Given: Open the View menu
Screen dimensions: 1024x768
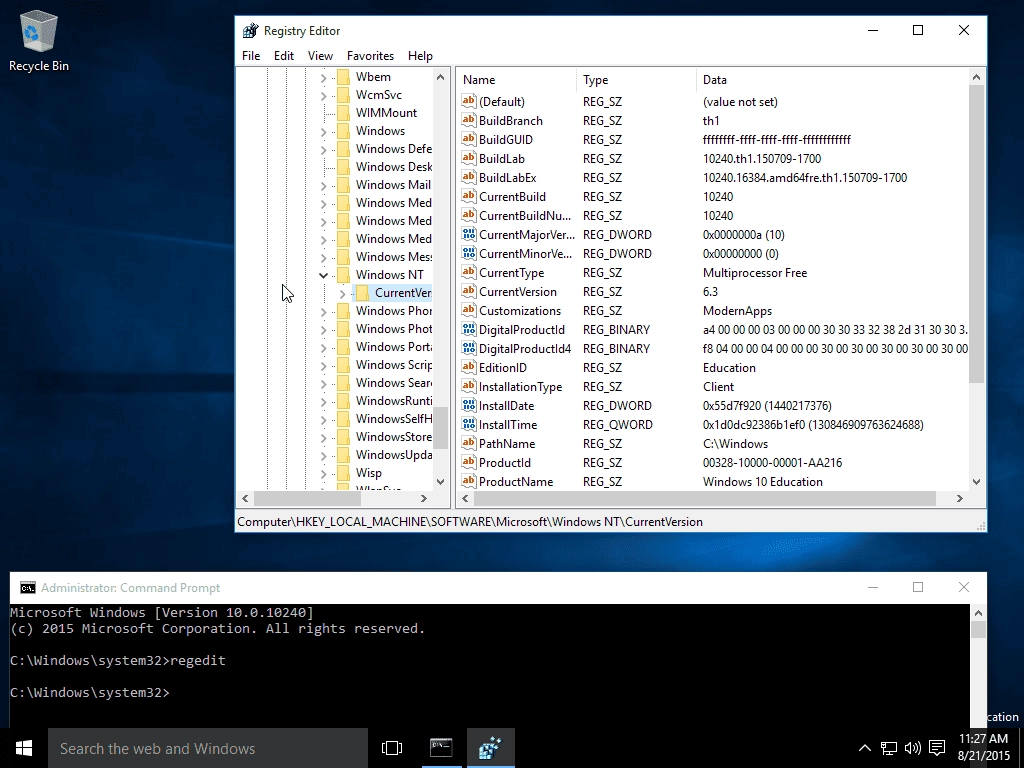Looking at the screenshot, I should [x=320, y=56].
